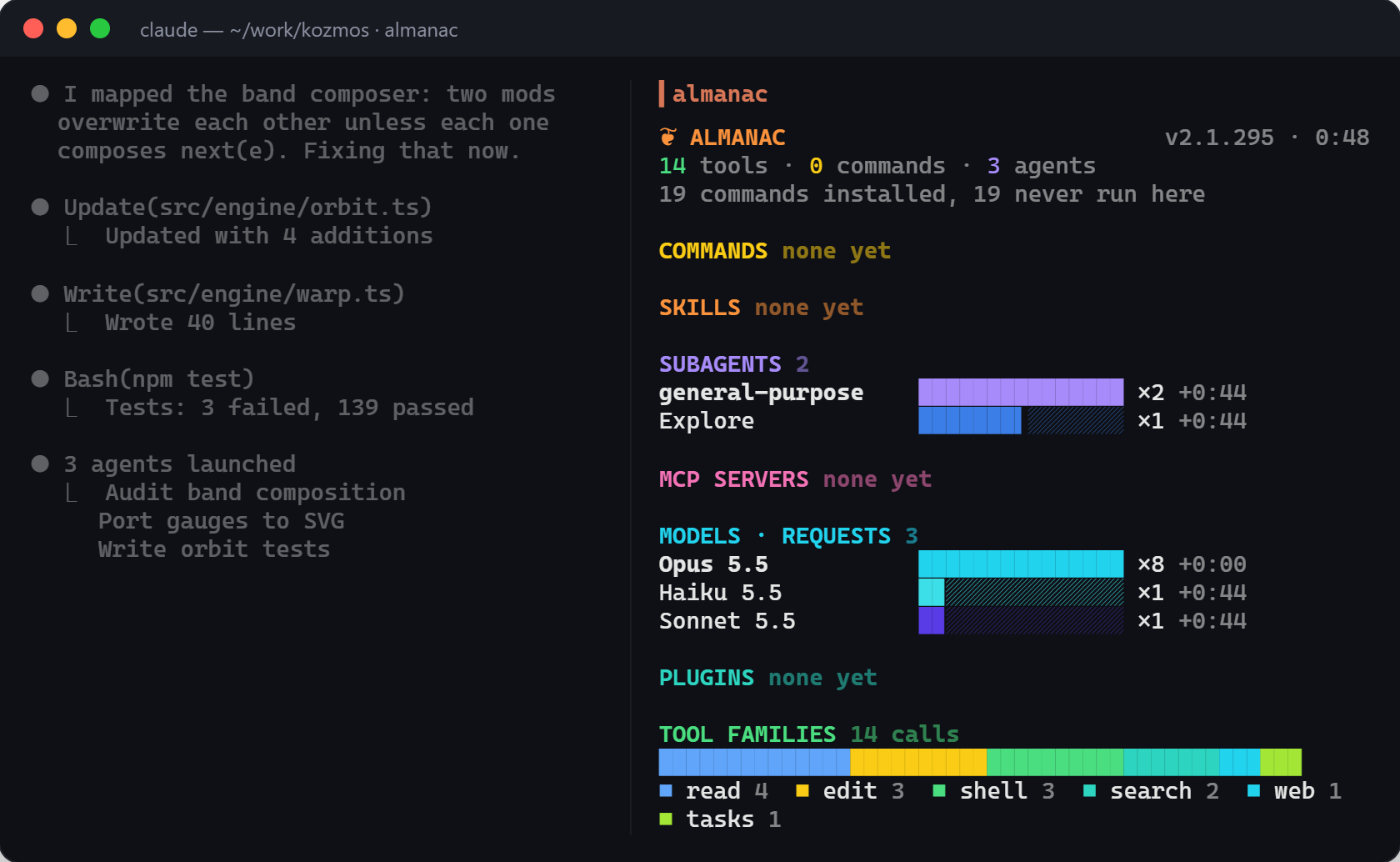Screen dimensions: 1400x862
Task: Click the yellow edit legend square
Action: click(802, 790)
